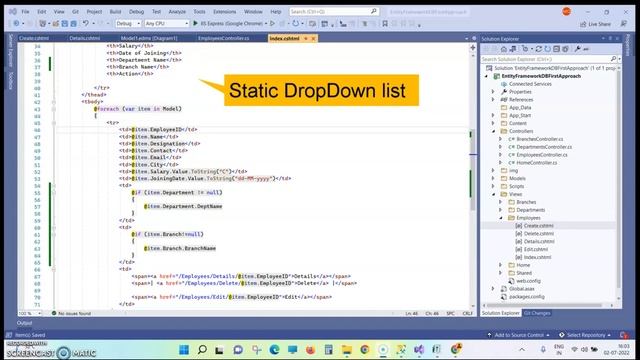Open the Build menu
Viewport: 640px width, 360px height.
tap(116, 12)
